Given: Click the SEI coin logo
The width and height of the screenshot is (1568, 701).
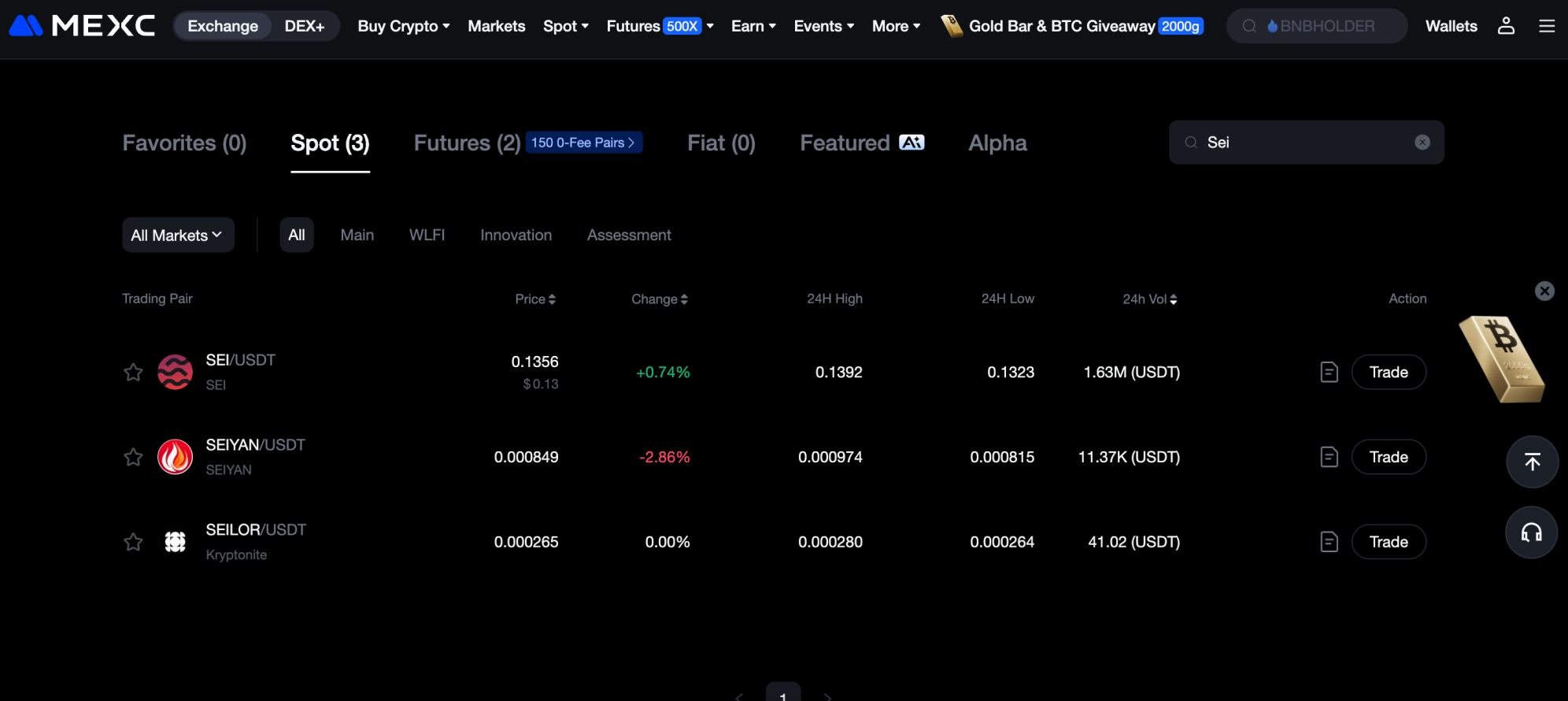Looking at the screenshot, I should pos(175,372).
